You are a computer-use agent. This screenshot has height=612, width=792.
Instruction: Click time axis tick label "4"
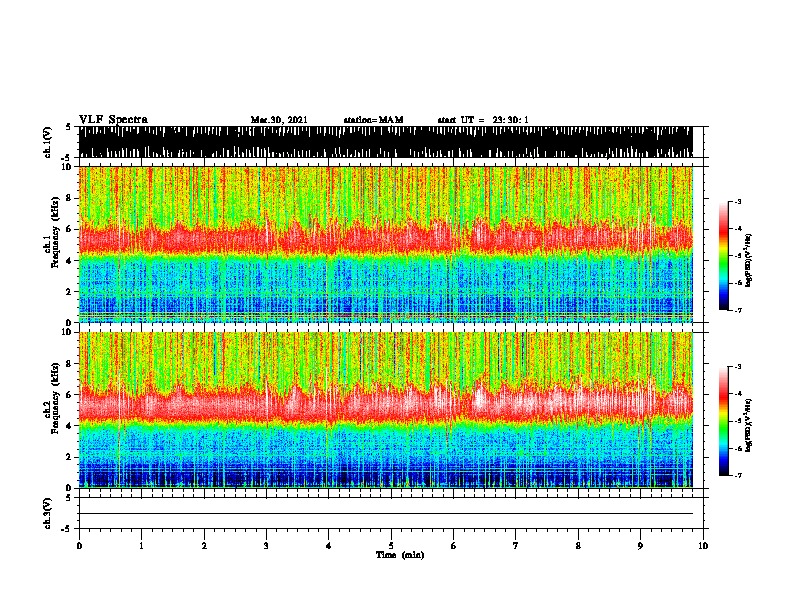coord(329,546)
